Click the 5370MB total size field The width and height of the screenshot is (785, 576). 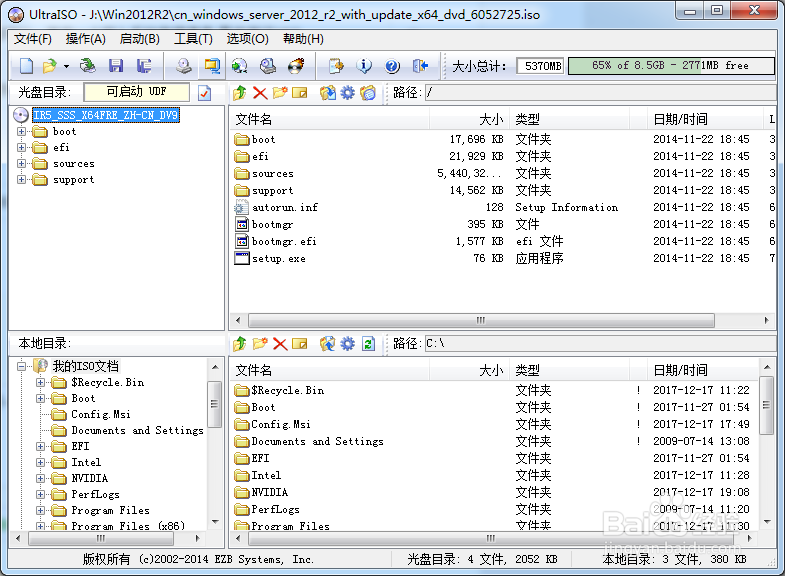(541, 66)
